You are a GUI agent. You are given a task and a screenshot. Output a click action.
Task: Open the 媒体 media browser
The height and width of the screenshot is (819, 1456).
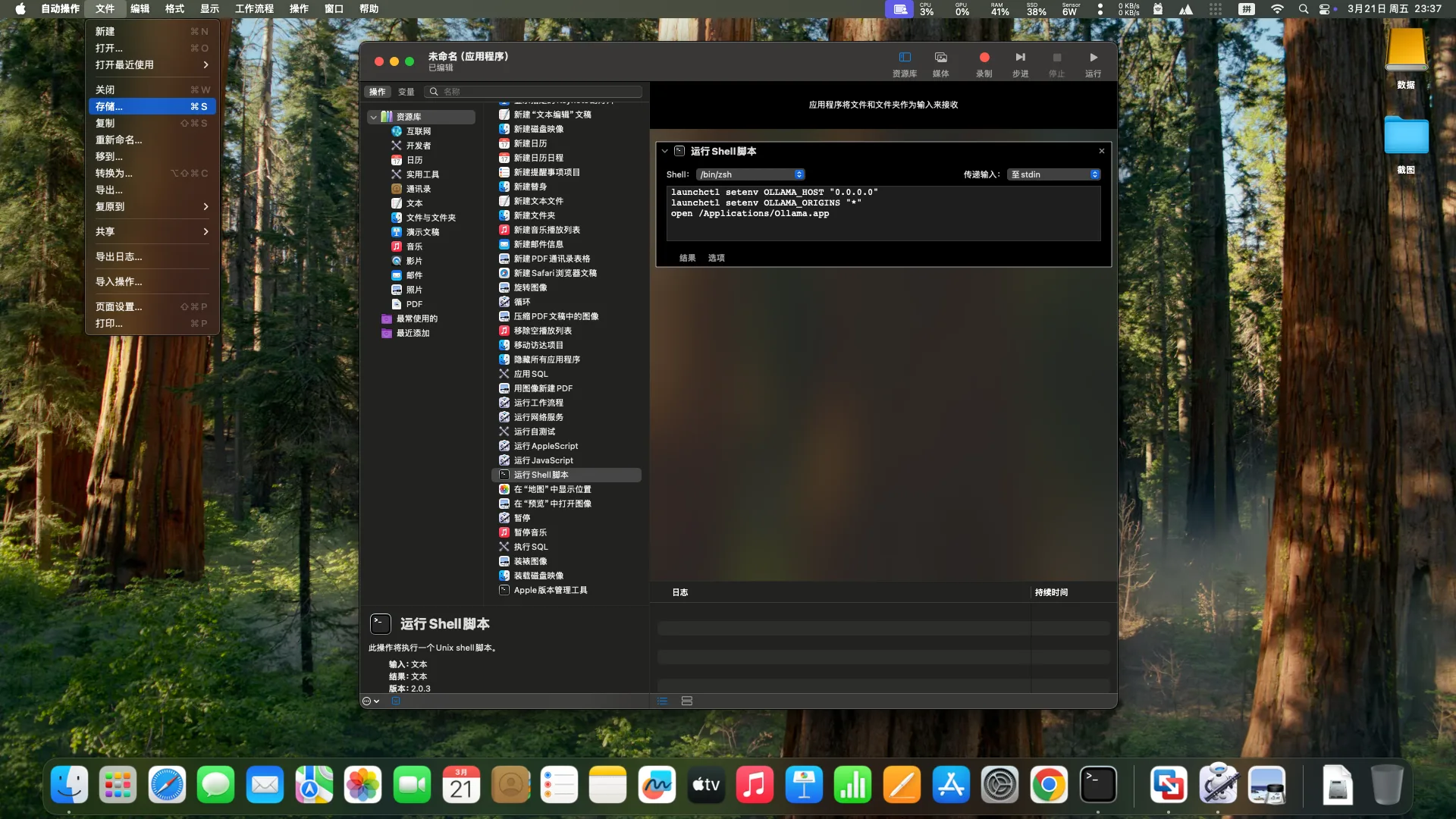(x=941, y=64)
